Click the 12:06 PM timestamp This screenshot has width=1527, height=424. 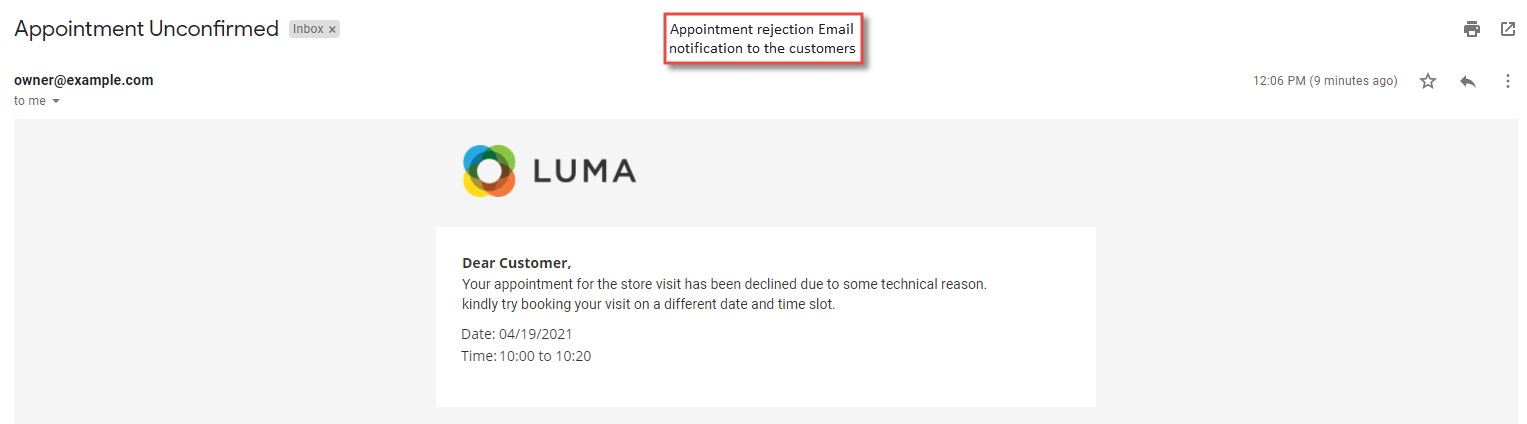(x=1325, y=81)
